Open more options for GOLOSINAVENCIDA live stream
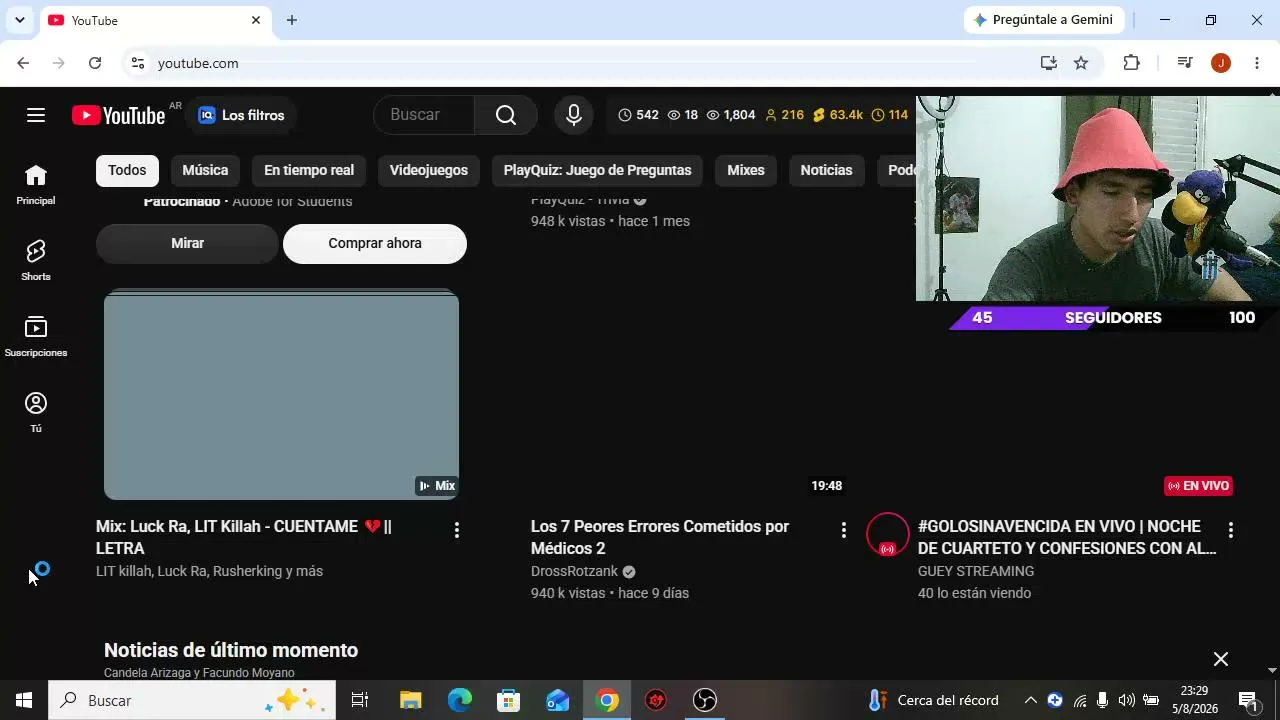Viewport: 1280px width, 720px height. [1231, 530]
